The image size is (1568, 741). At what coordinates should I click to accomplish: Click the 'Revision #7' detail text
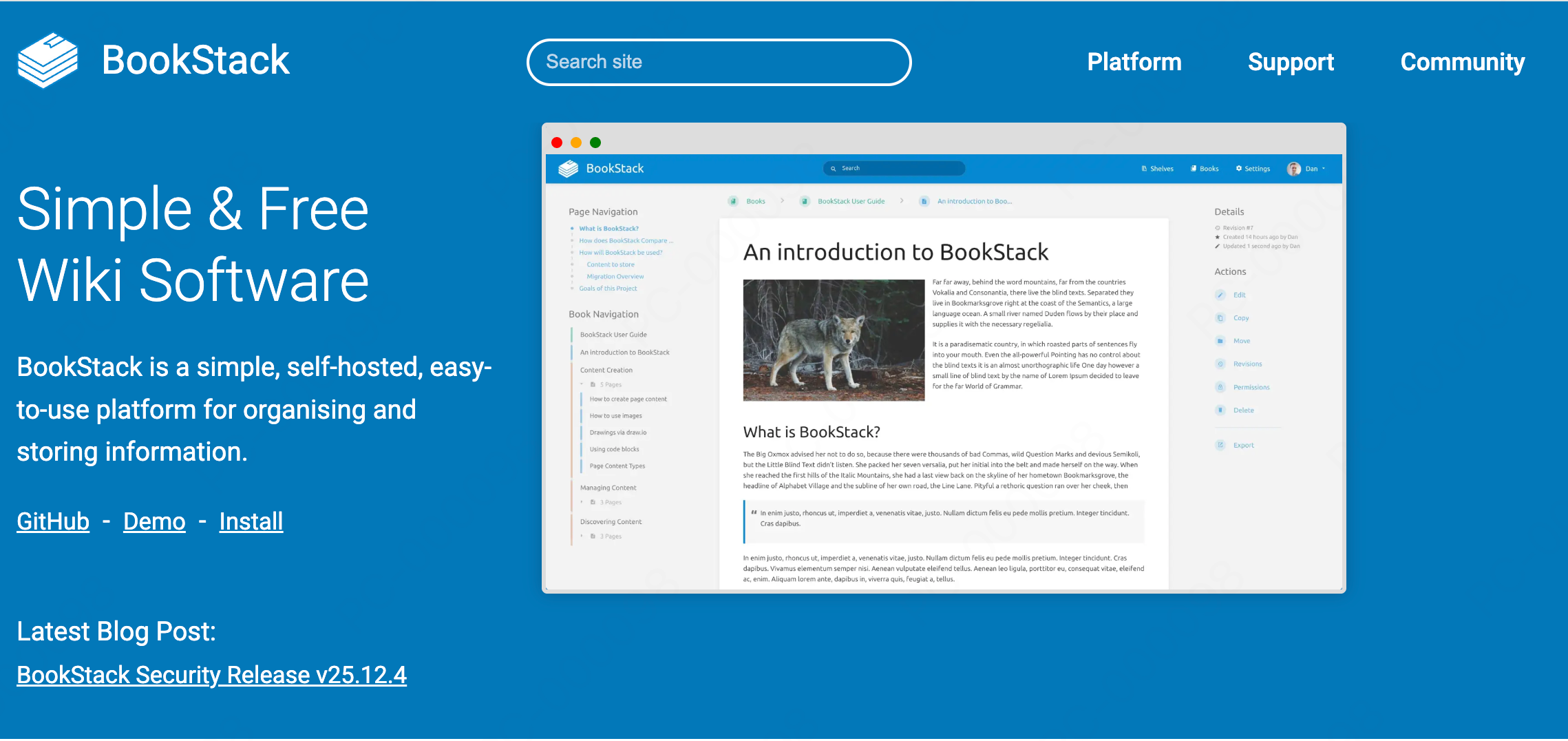click(1238, 228)
